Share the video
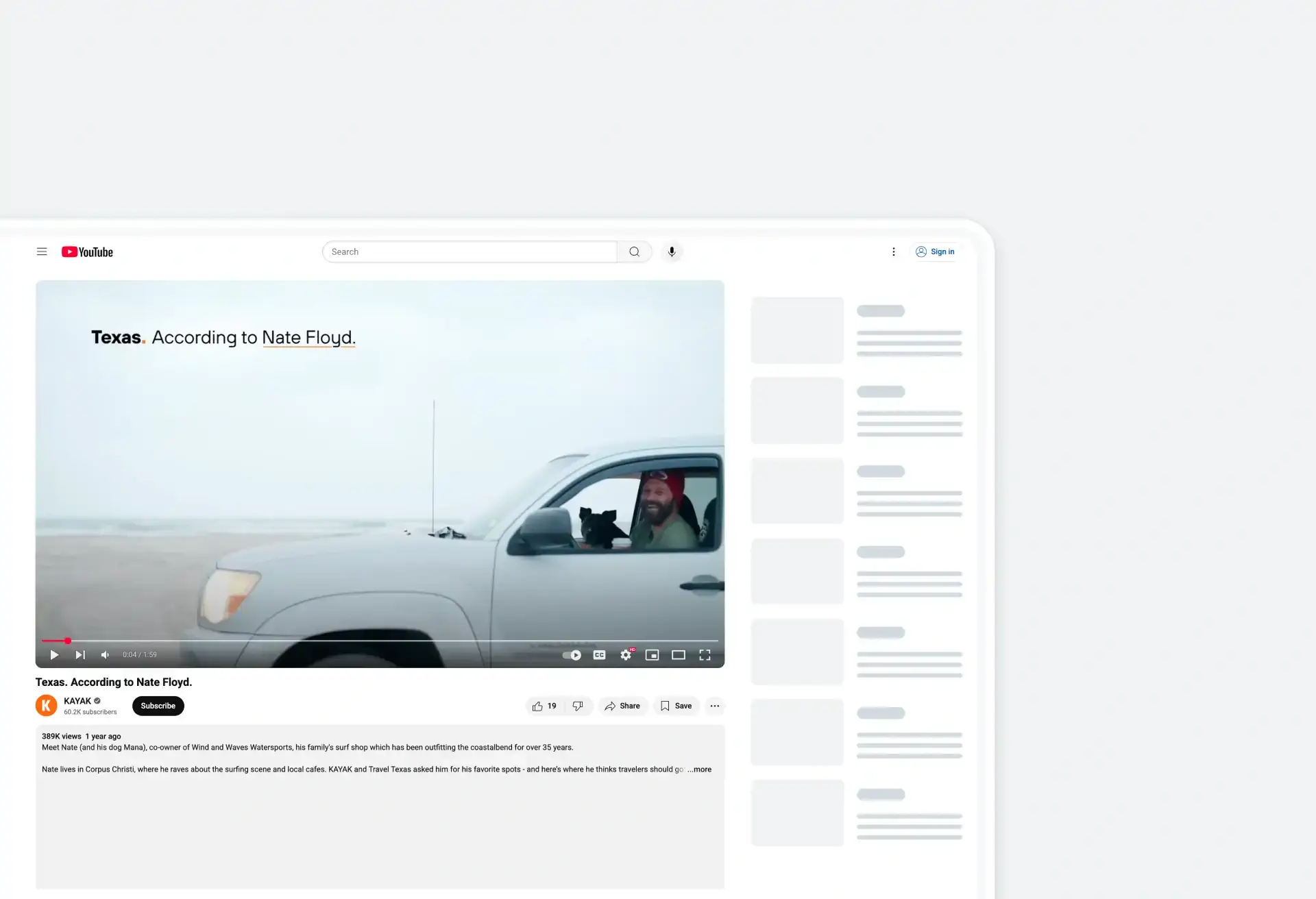Screen dimensions: 1316x899 [x=622, y=706]
